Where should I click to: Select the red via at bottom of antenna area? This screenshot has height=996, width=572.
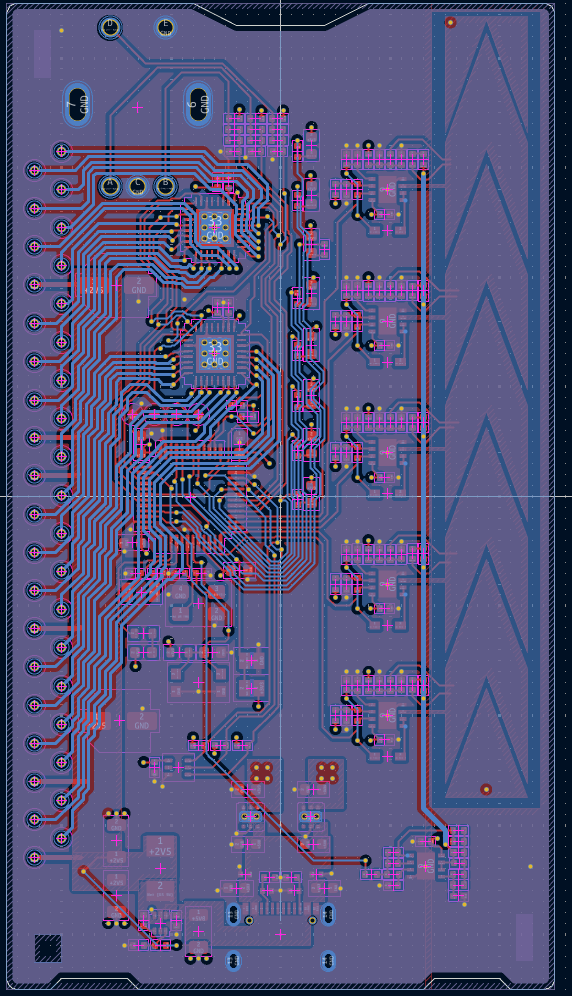pos(486,790)
